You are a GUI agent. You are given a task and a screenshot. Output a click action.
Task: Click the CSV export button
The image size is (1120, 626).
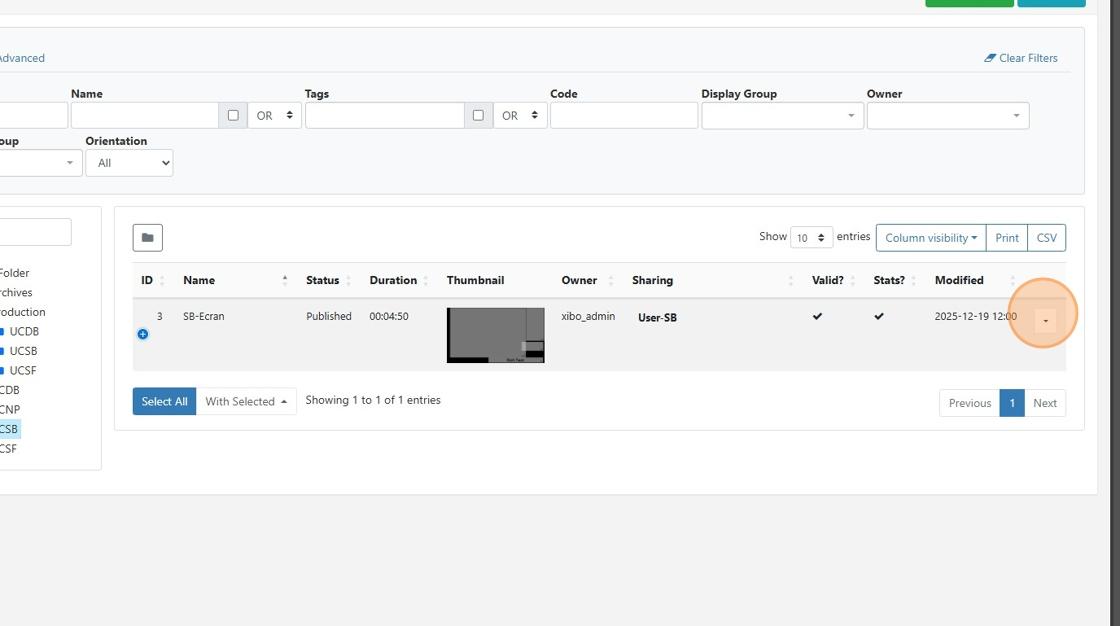(x=1046, y=238)
